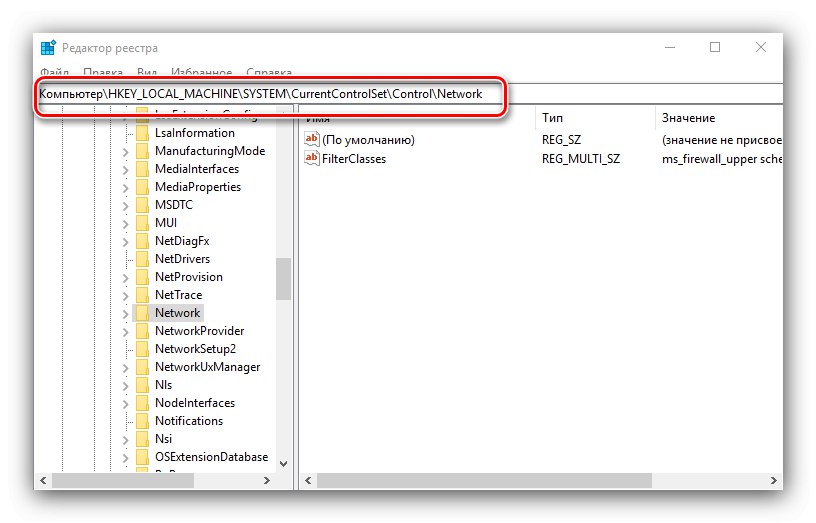Click the tree pane vertical scrollbar thumb
The width and height of the screenshot is (816, 523).
[x=284, y=279]
